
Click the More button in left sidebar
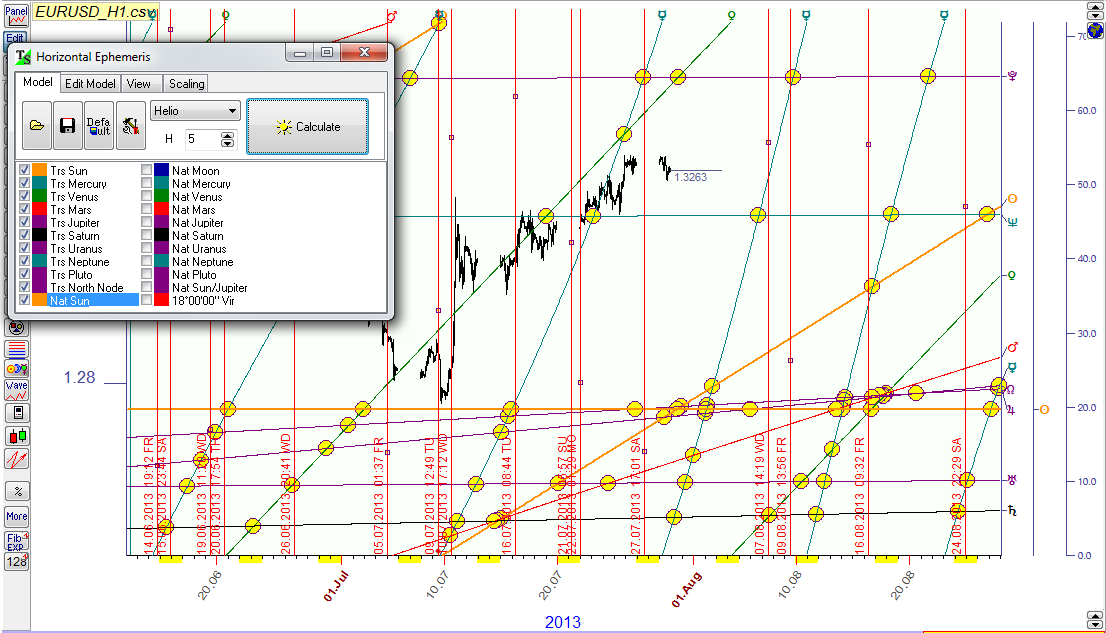coord(16,517)
